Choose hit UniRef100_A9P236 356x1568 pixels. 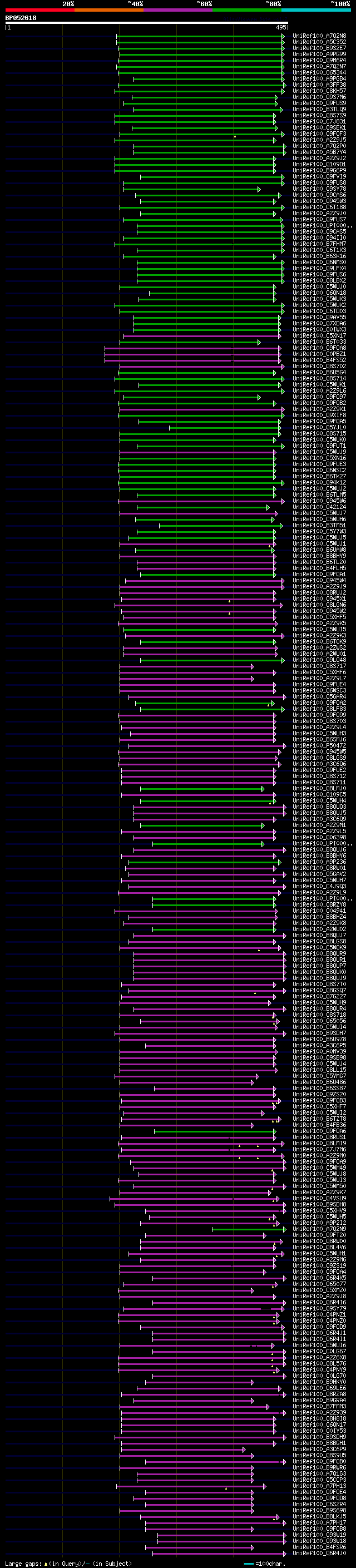click(319, 862)
